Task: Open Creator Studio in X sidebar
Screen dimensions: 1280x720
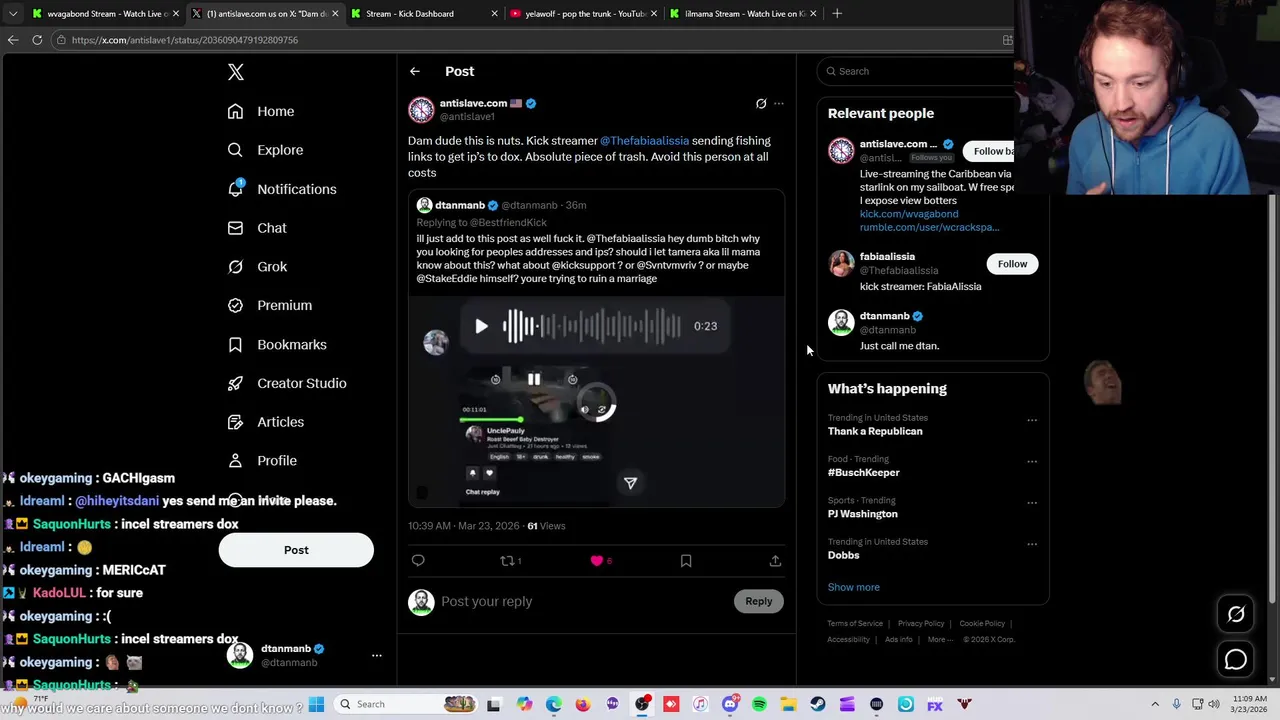Action: (x=287, y=383)
